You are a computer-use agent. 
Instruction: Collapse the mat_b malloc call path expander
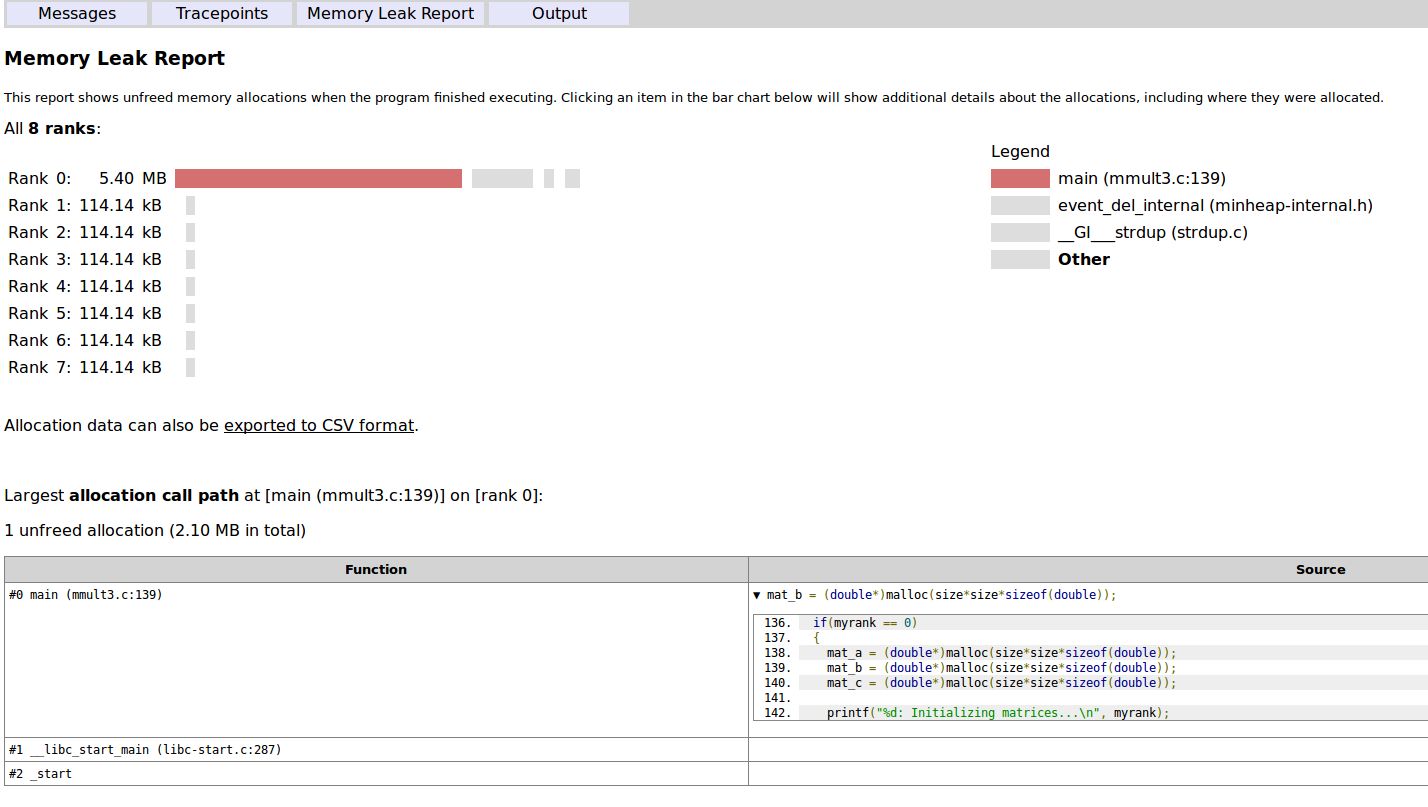758,594
